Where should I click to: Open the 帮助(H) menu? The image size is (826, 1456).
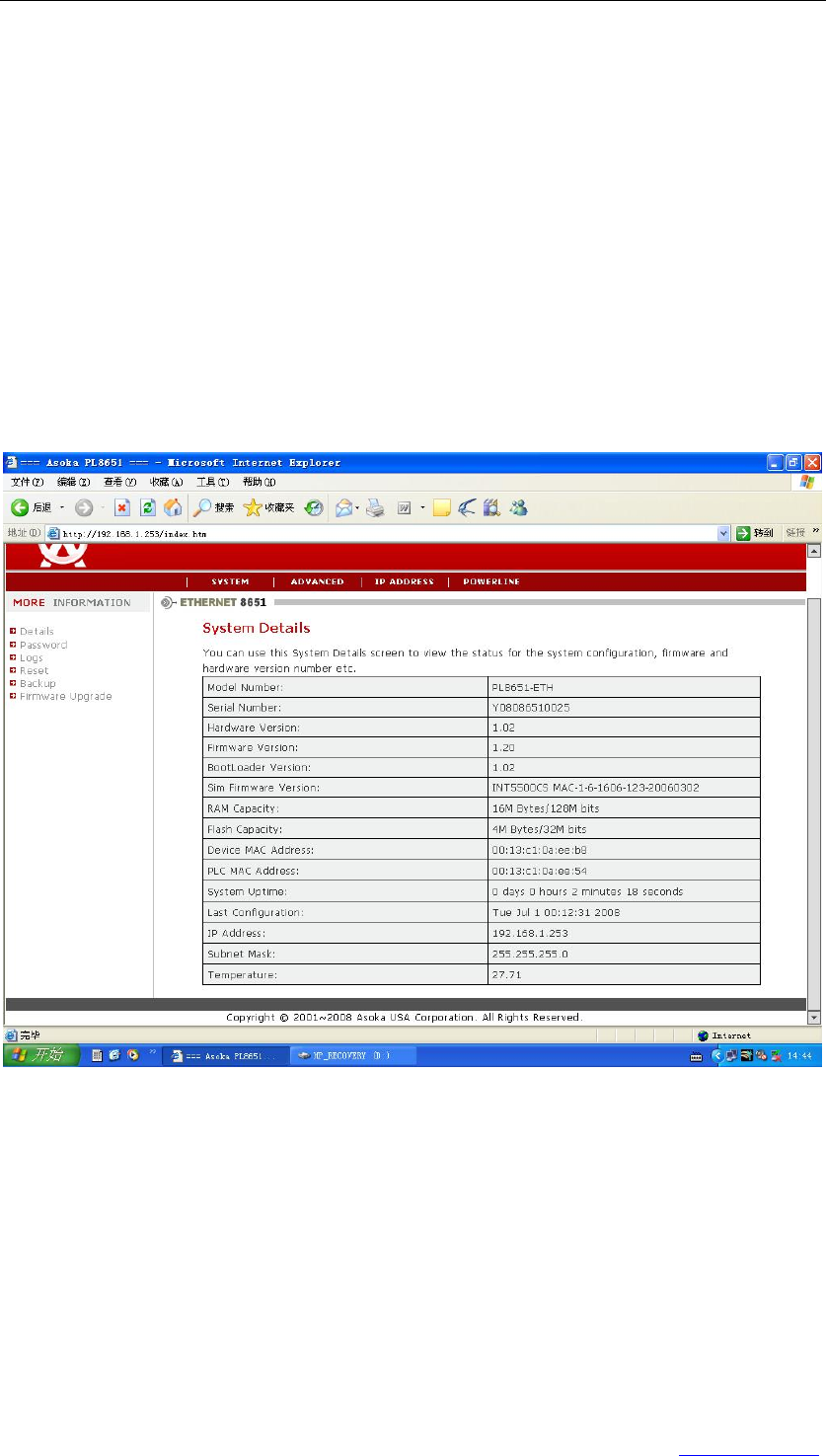[259, 482]
